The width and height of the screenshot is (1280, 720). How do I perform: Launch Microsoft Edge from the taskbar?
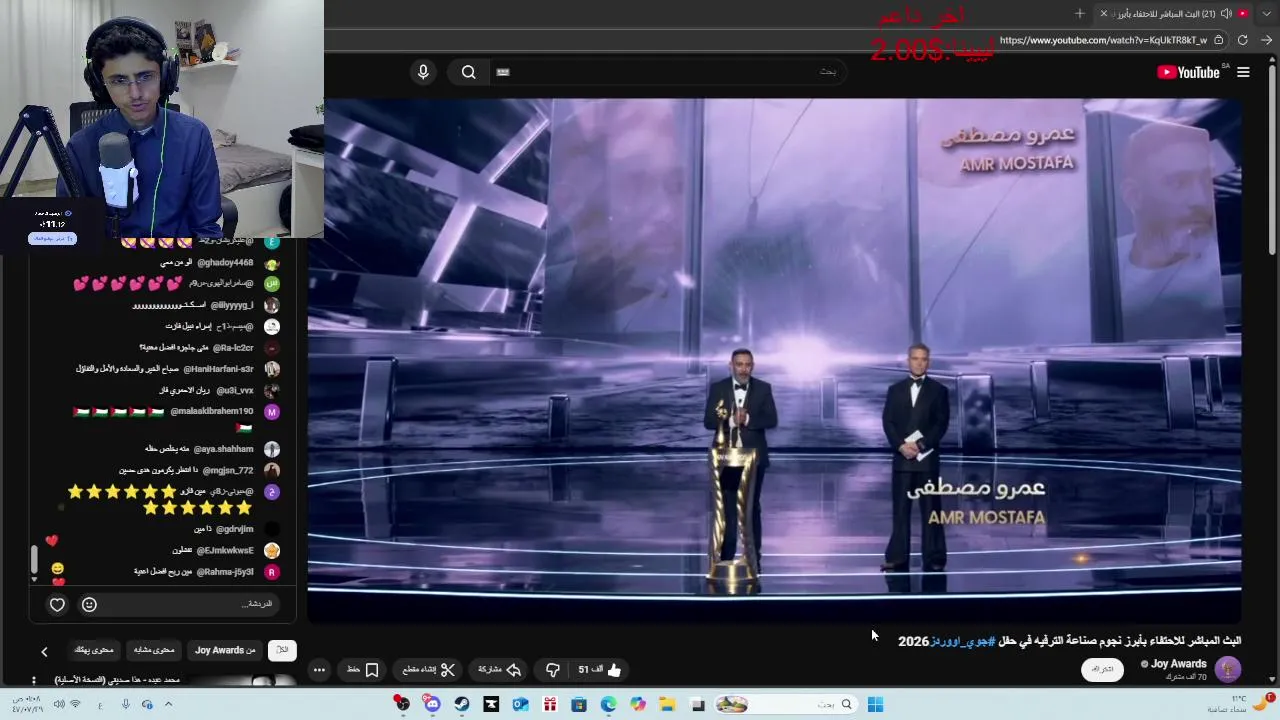click(x=608, y=704)
